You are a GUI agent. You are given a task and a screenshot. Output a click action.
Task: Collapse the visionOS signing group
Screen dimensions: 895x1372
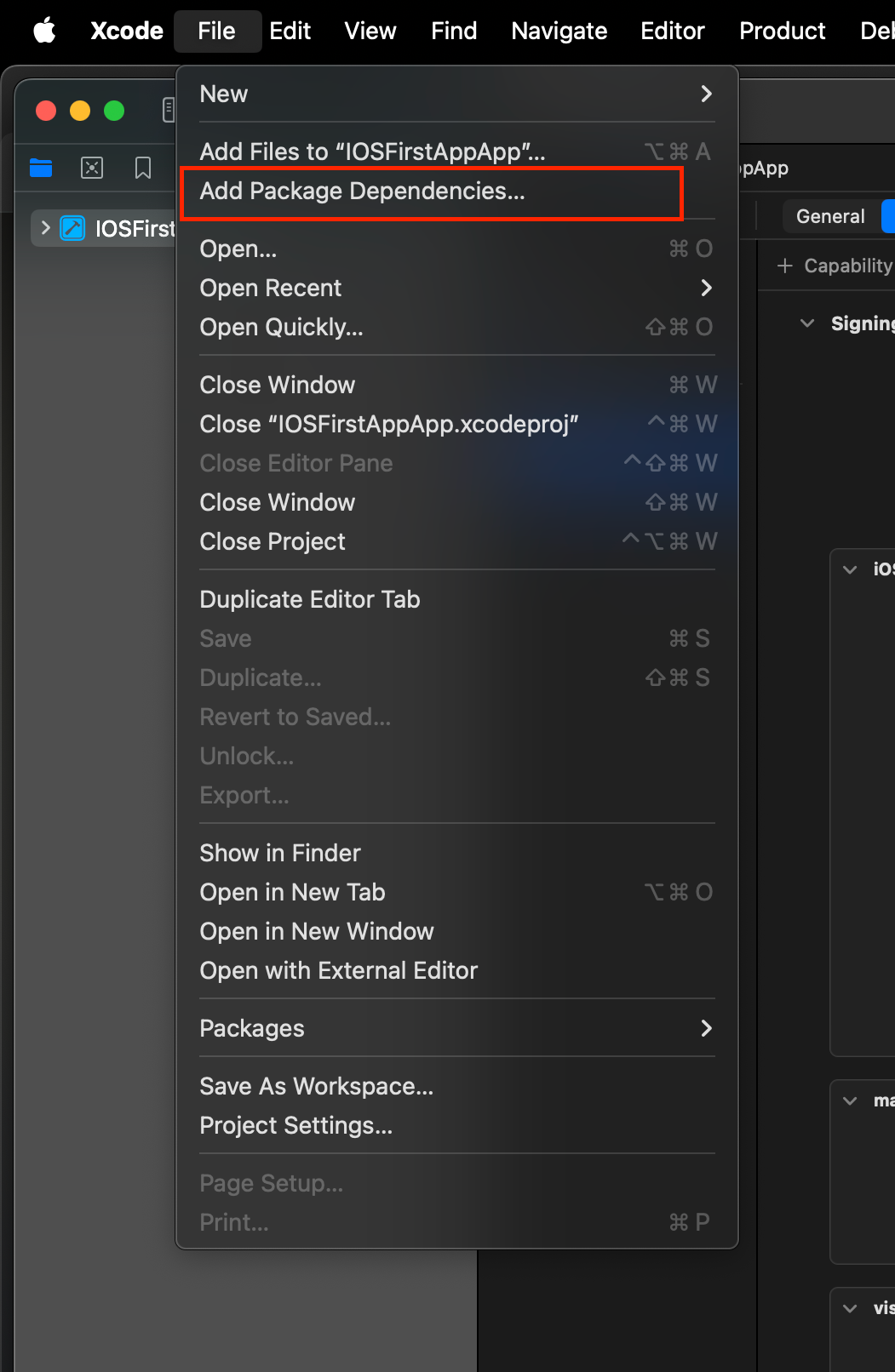850,1308
